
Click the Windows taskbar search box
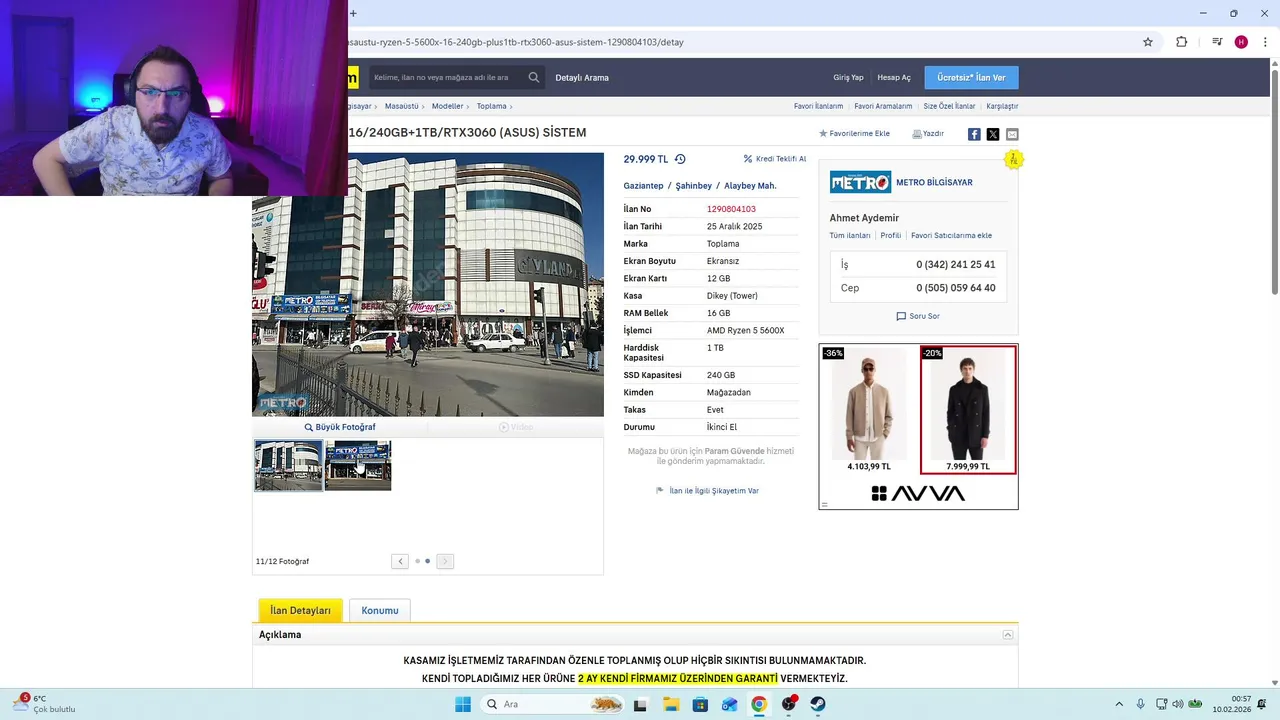tap(551, 704)
